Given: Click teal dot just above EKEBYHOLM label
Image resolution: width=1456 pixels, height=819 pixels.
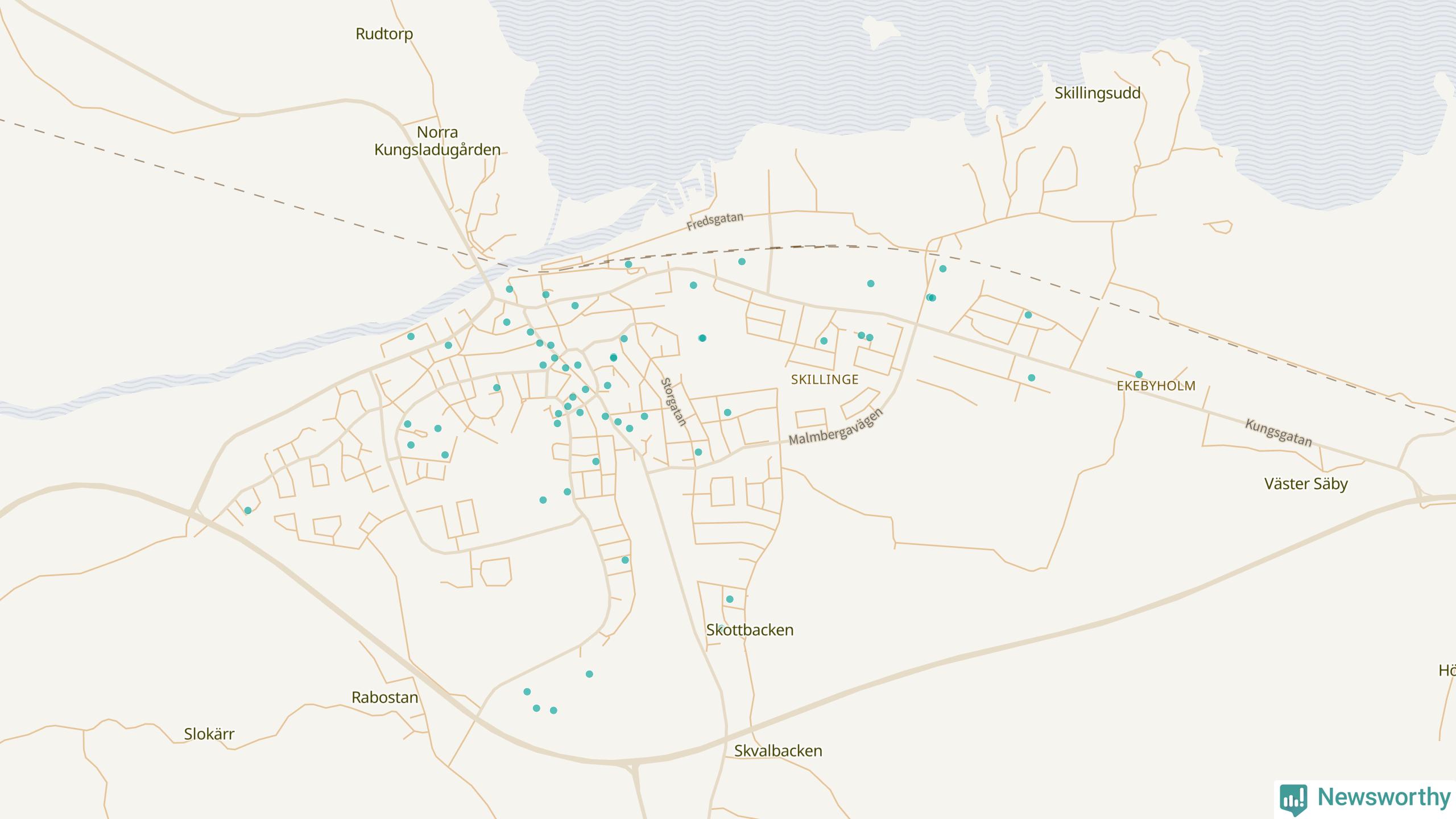Looking at the screenshot, I should (x=1139, y=374).
